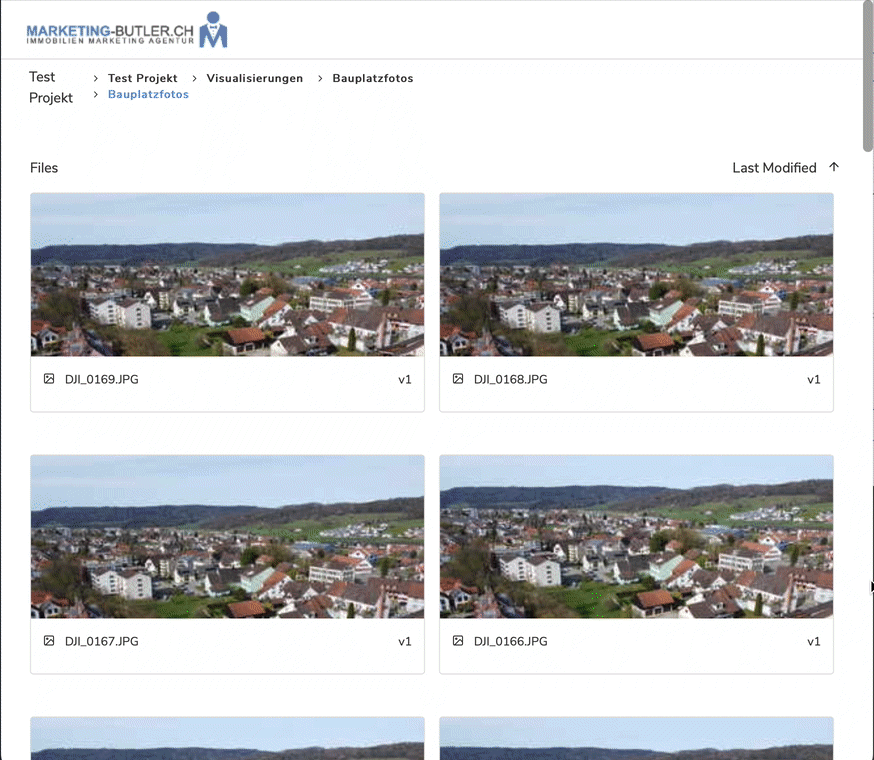Viewport: 874px width, 760px height.
Task: Click chevron before Visualisierungen breadcrumb
Action: (x=194, y=78)
